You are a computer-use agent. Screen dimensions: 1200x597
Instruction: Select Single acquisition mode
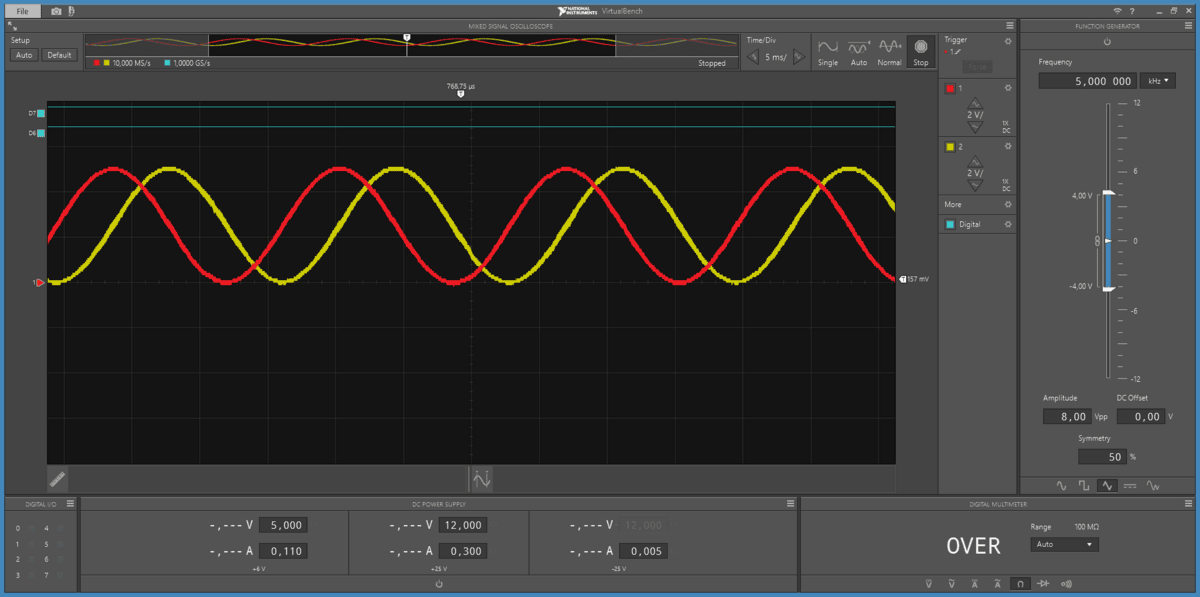click(828, 53)
